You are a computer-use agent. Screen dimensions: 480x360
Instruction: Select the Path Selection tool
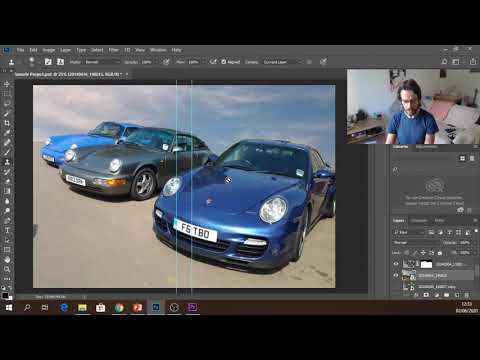point(7,240)
